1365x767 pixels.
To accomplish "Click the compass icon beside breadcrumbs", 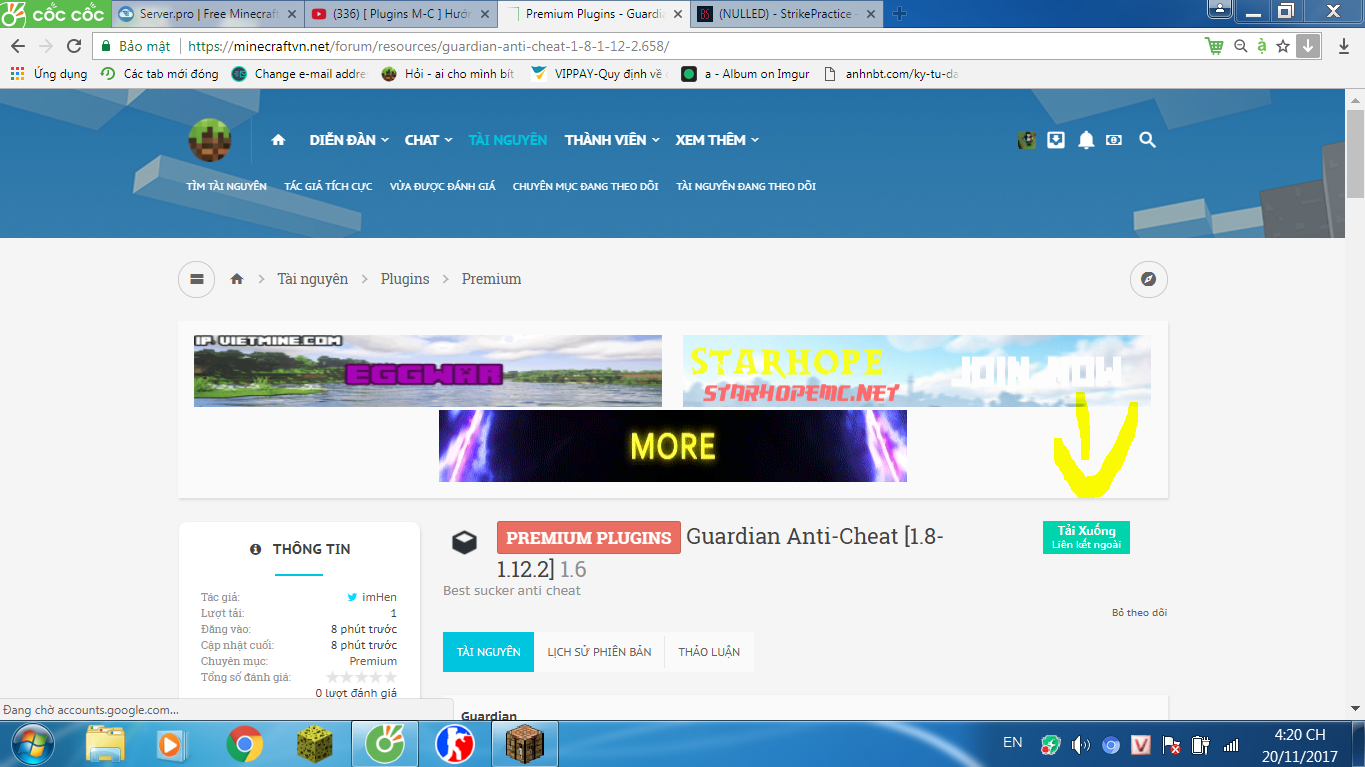I will coord(1149,279).
